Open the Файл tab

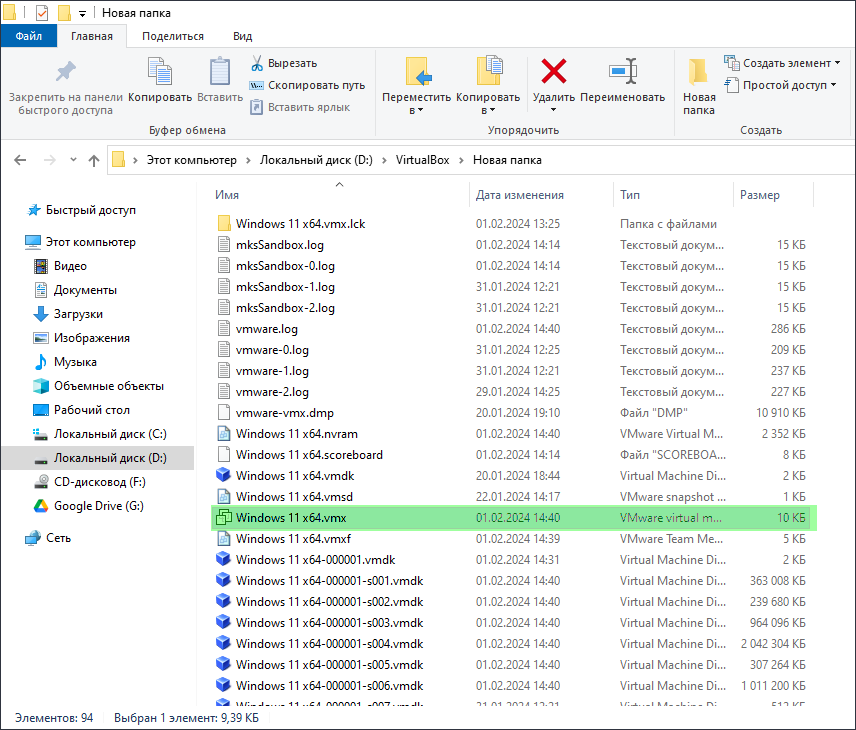coord(28,36)
